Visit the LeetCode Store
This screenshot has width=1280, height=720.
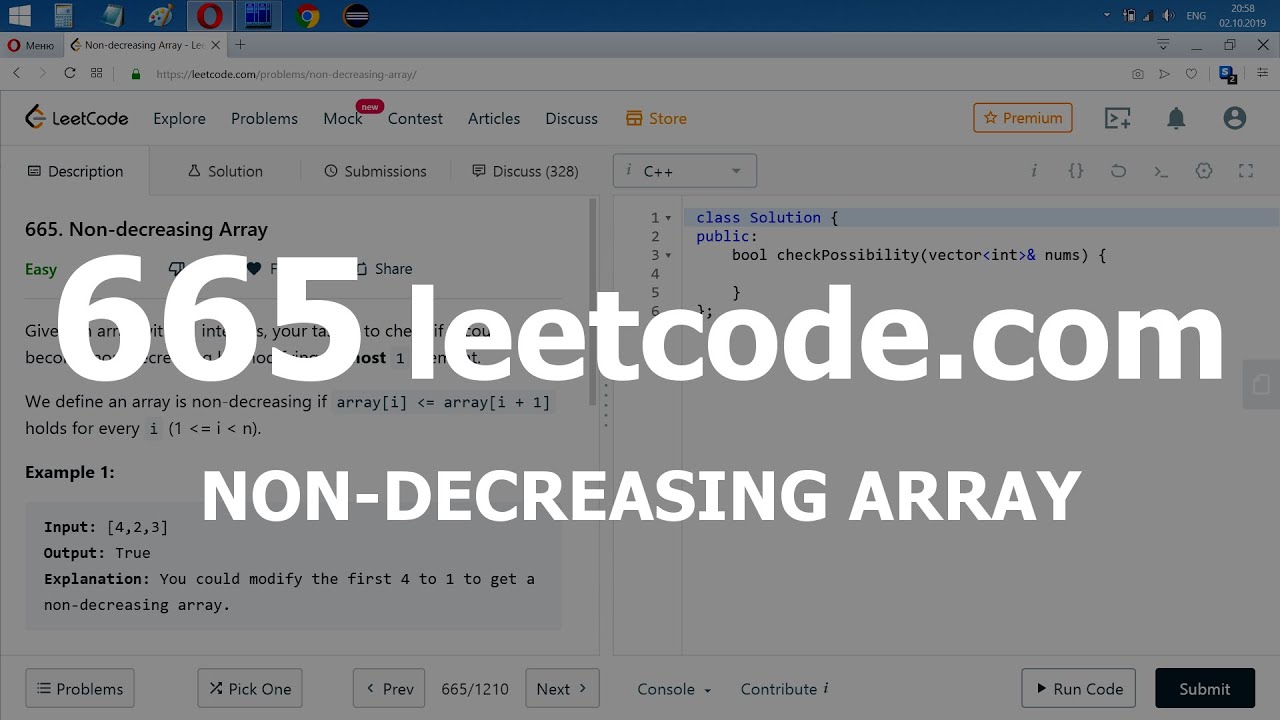[x=656, y=118]
